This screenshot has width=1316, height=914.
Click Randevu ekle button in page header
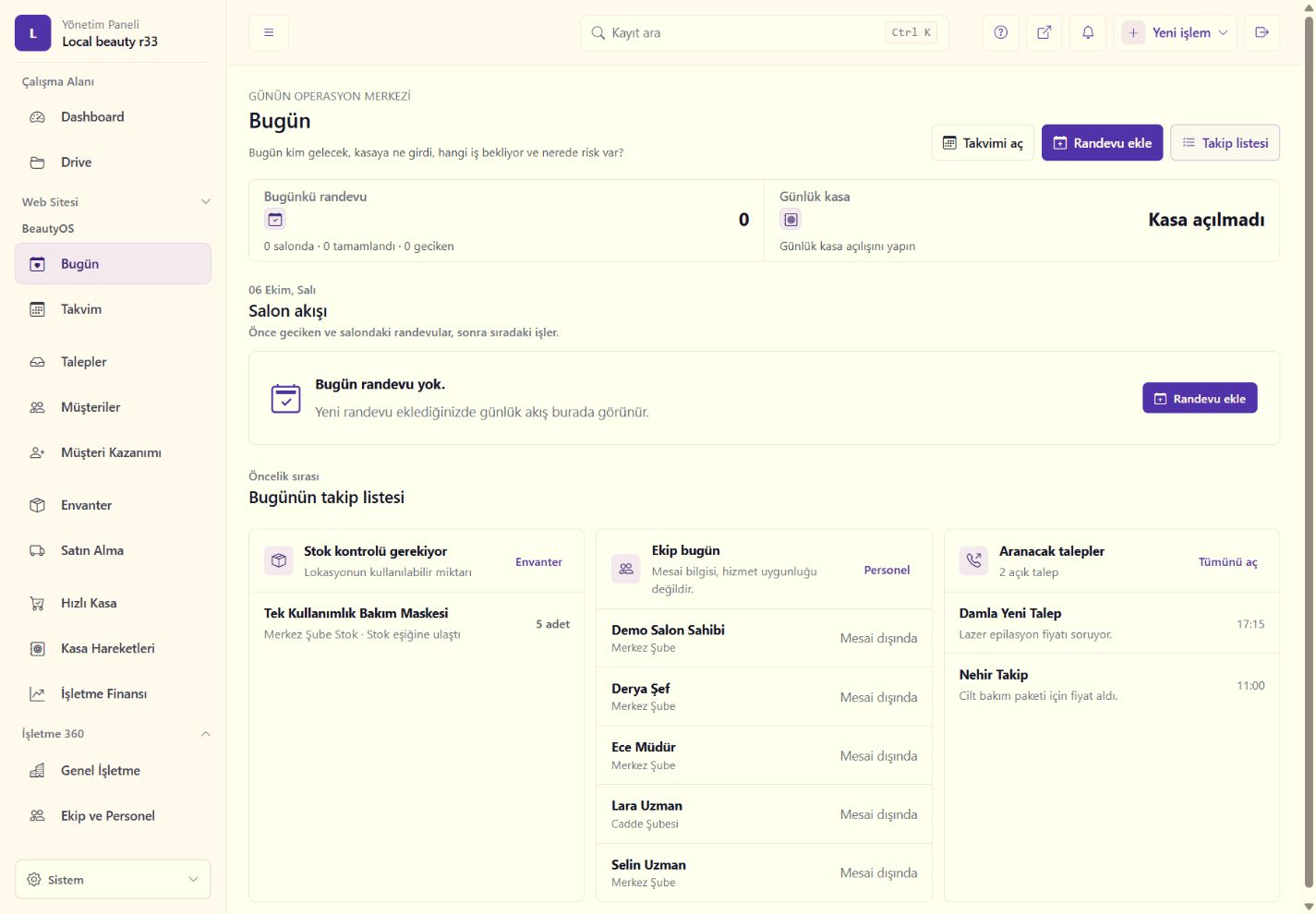(x=1103, y=143)
